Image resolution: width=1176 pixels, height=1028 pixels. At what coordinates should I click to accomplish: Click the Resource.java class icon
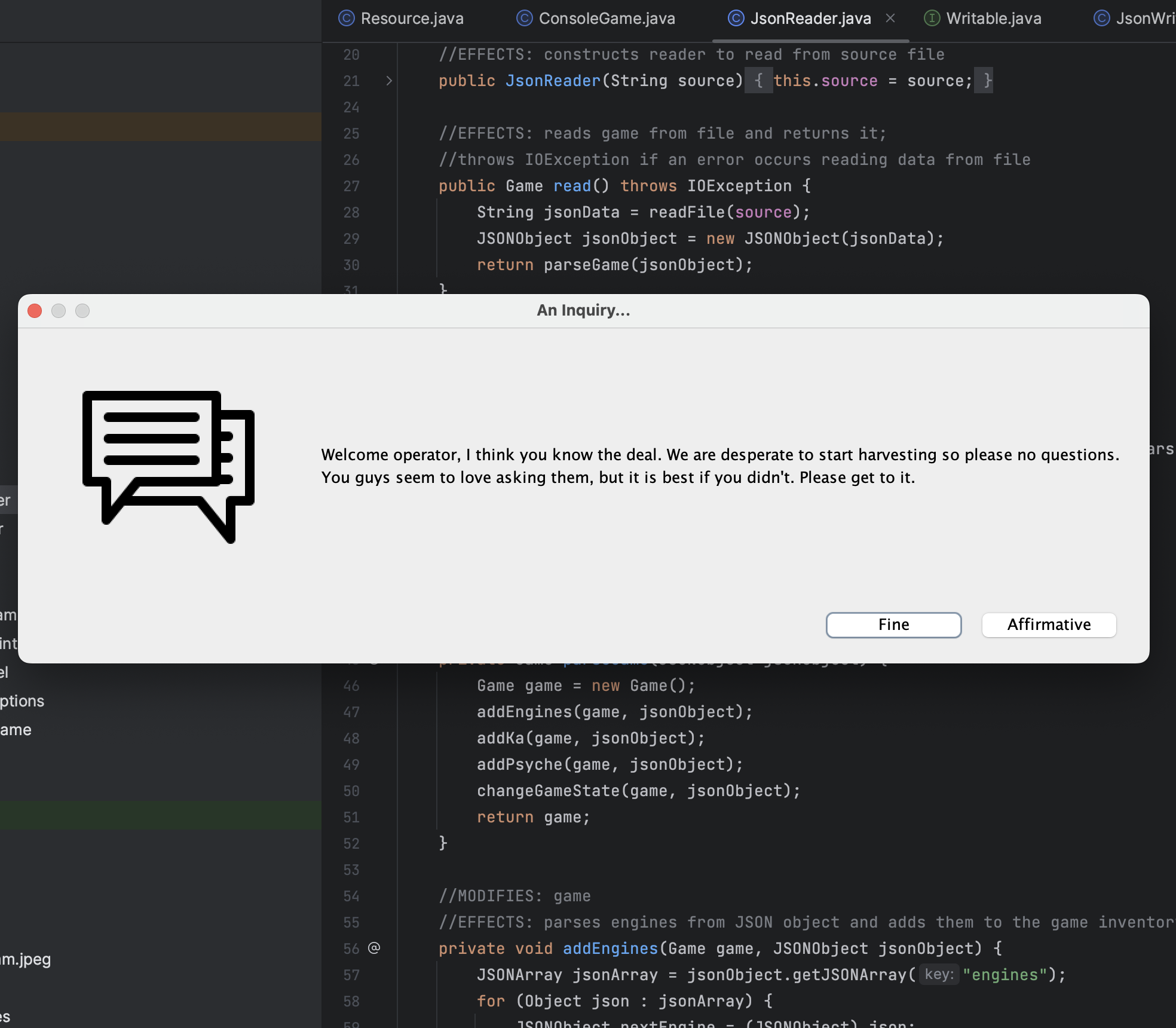(346, 19)
